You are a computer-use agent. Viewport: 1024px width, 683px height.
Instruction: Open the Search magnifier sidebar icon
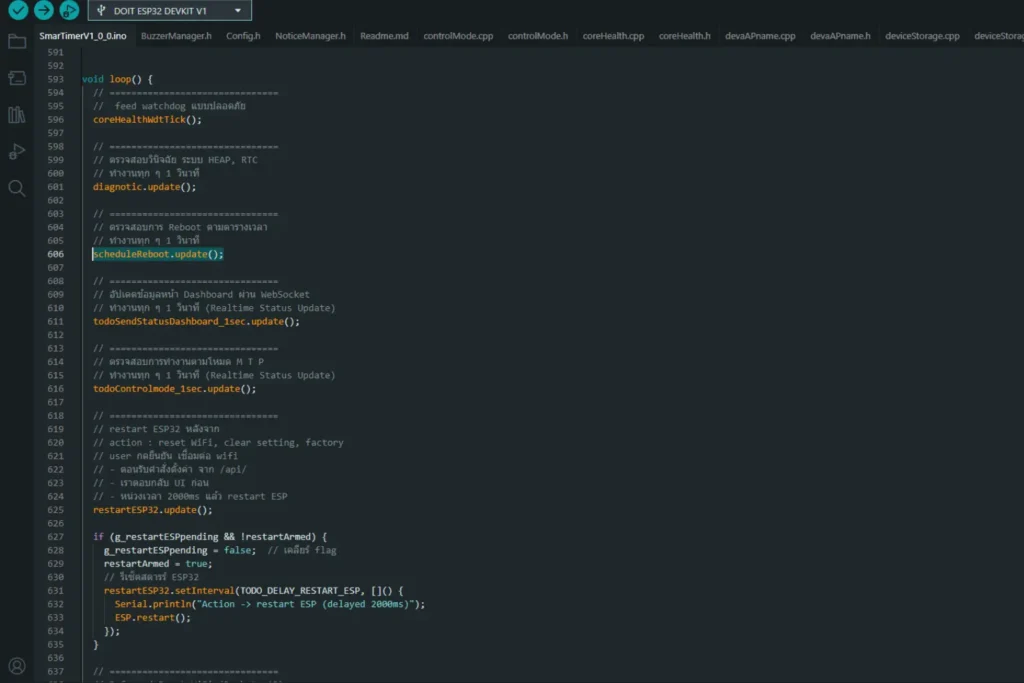point(17,188)
